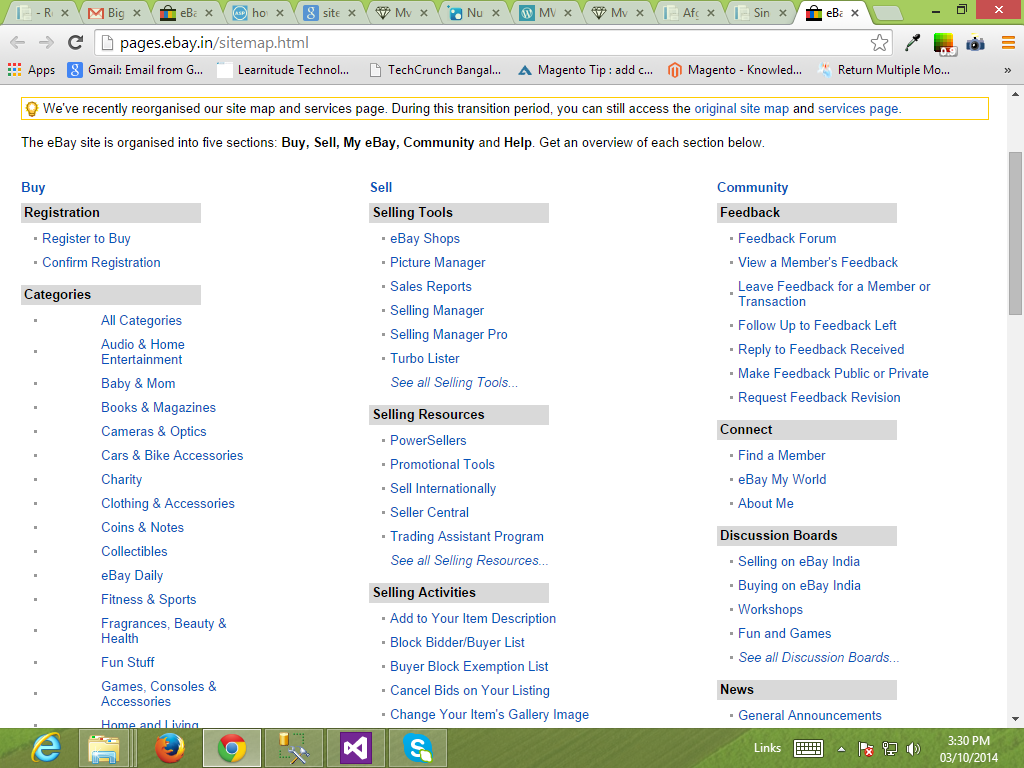The image size is (1024, 768).
Task: Switch to the Nu tab
Action: click(474, 12)
